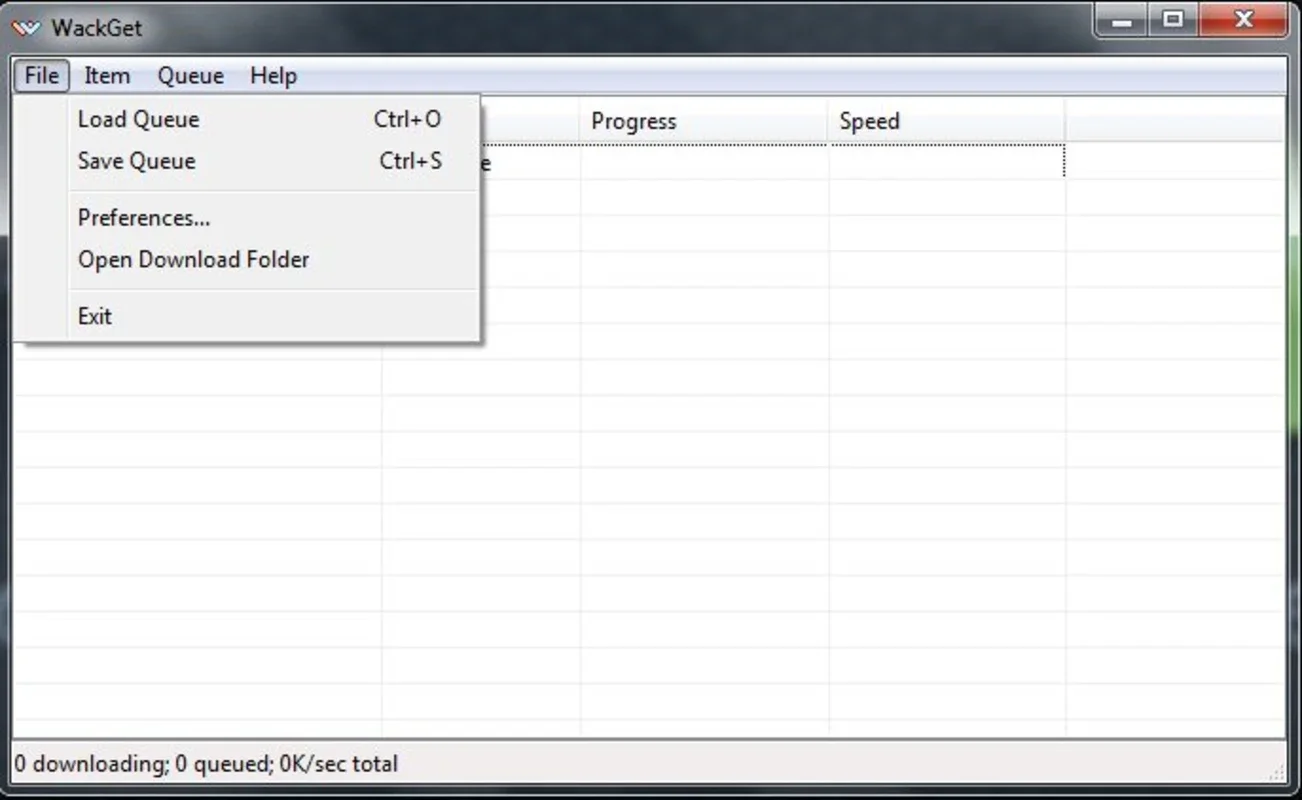Click the WackGet title bar icon
The width and height of the screenshot is (1302, 800).
[27, 28]
